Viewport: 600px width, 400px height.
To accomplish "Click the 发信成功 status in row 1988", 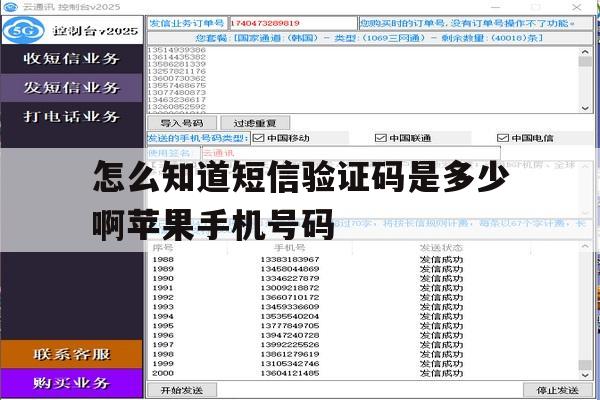I will click(x=441, y=260).
